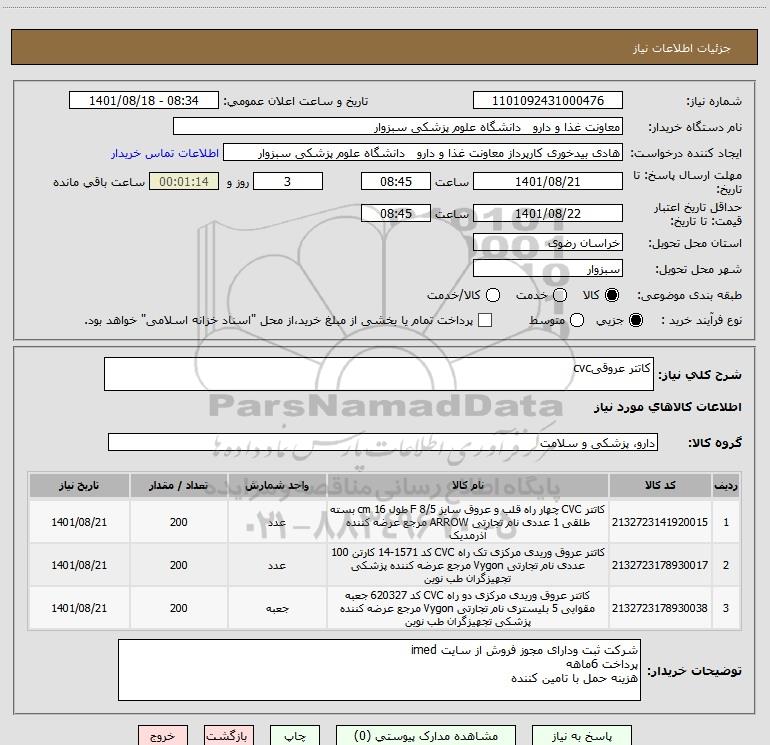The image size is (770, 745).
Task: Click the خروج exit button
Action: click(163, 736)
